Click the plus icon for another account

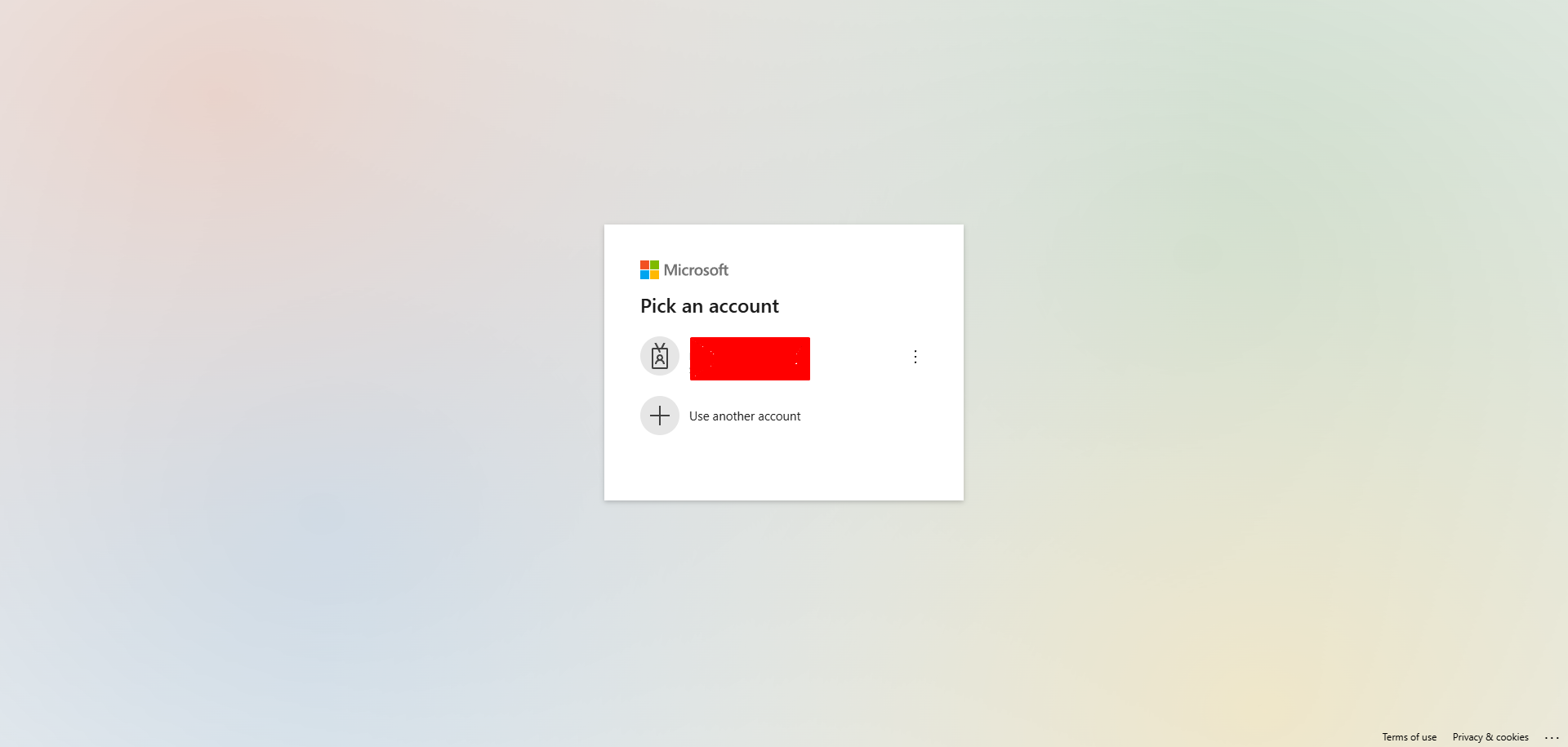[x=660, y=416]
